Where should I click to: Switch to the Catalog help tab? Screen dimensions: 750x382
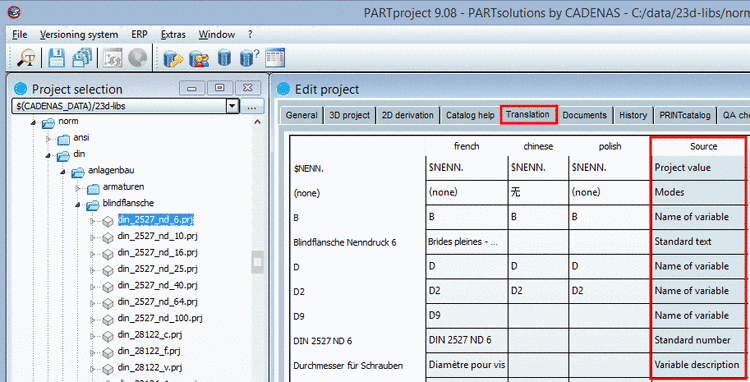click(x=470, y=115)
